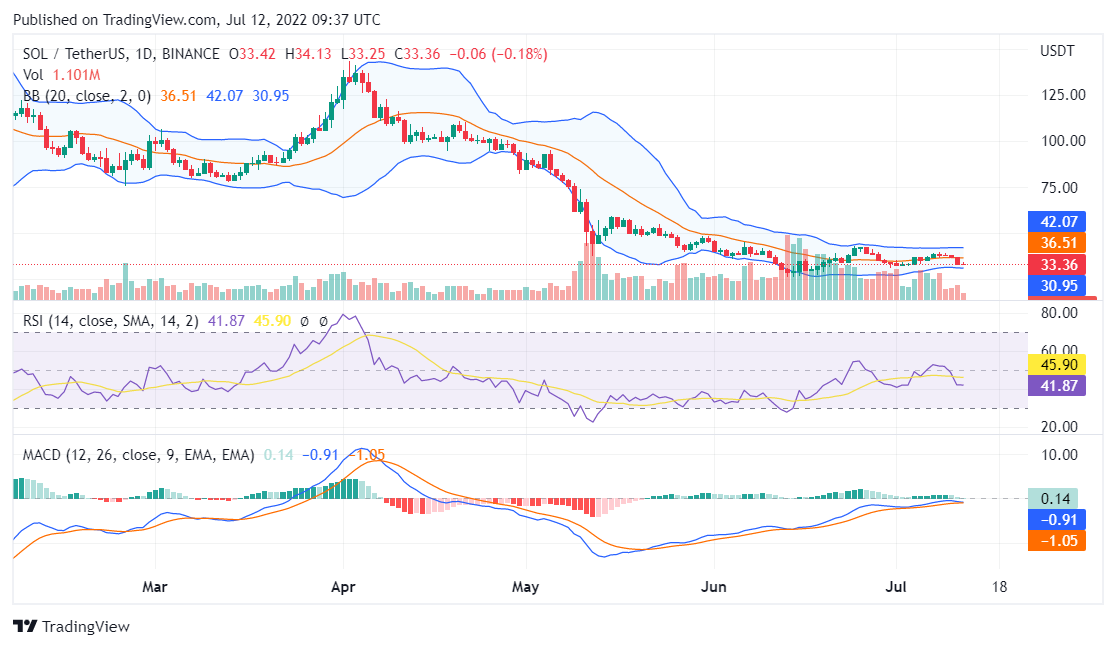The width and height of the screenshot is (1116, 648).
Task: Select the BB (20, close, 2, 0) legend
Action: tap(87, 96)
